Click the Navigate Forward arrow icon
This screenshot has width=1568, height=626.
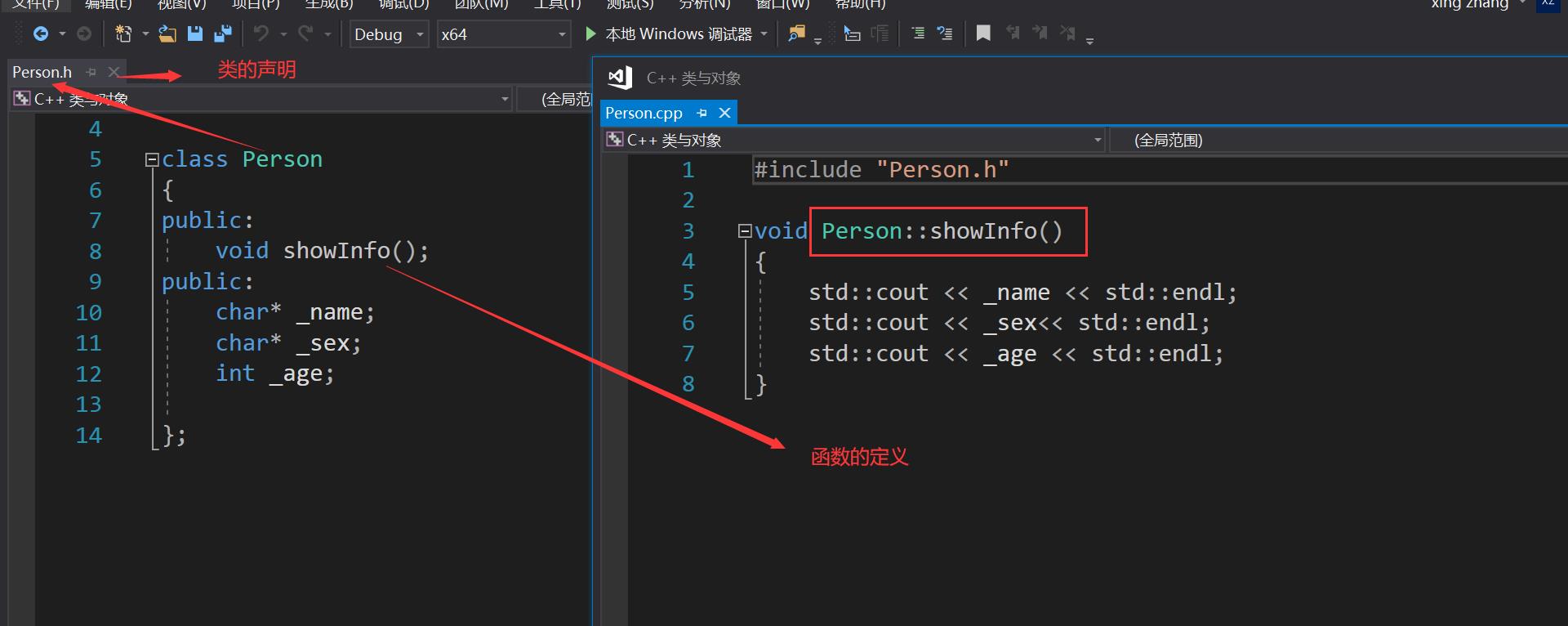click(84, 34)
